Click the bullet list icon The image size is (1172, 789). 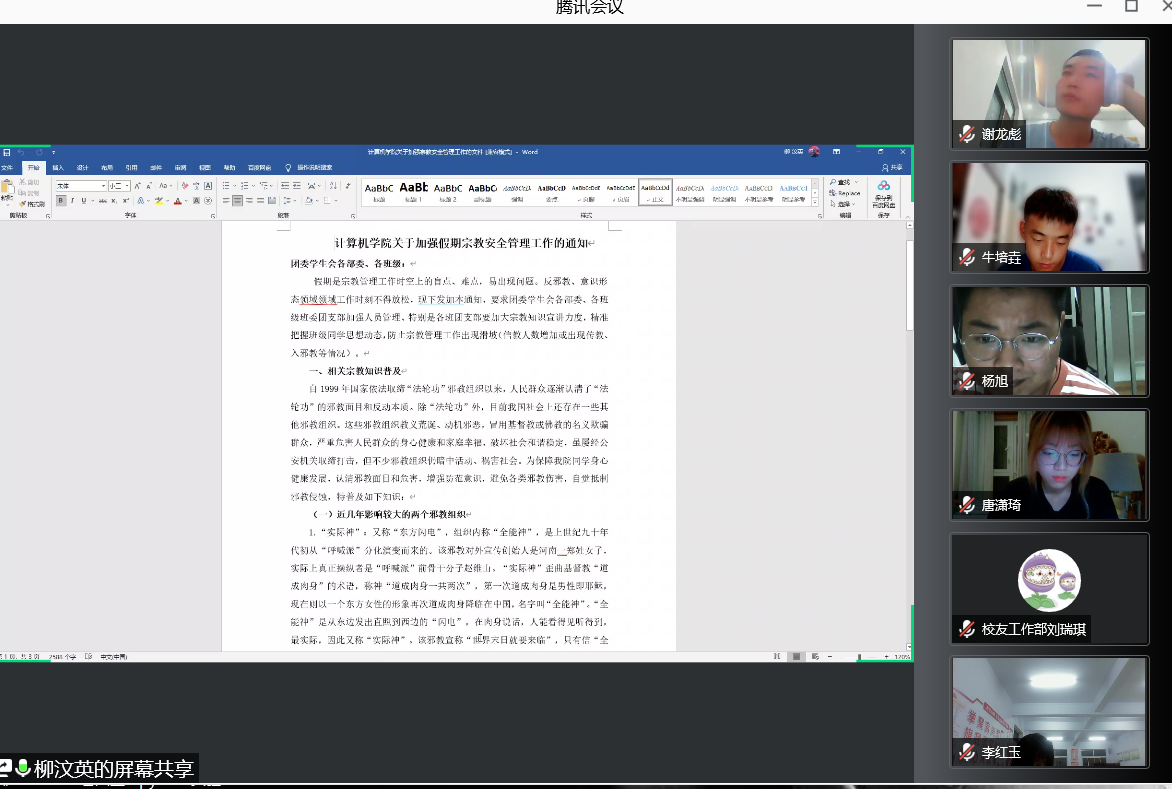[x=226, y=186]
